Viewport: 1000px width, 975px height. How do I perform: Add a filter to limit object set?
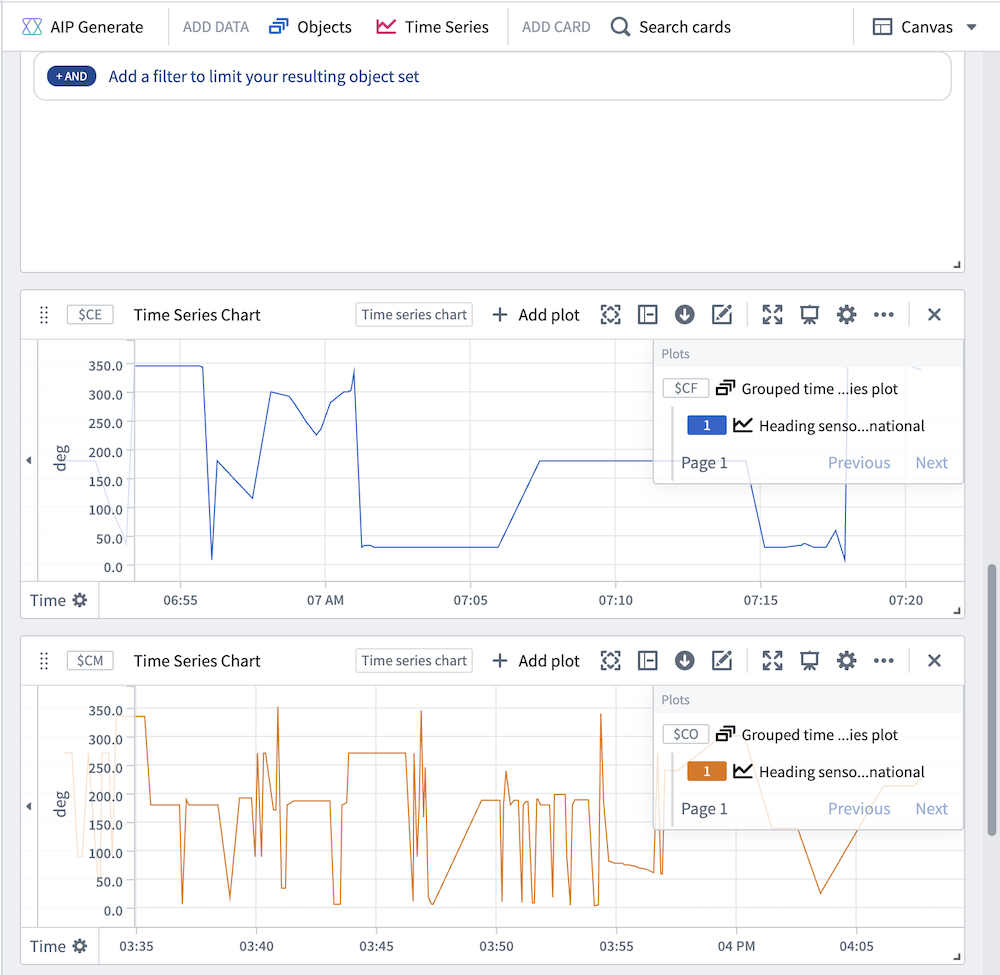(x=263, y=77)
